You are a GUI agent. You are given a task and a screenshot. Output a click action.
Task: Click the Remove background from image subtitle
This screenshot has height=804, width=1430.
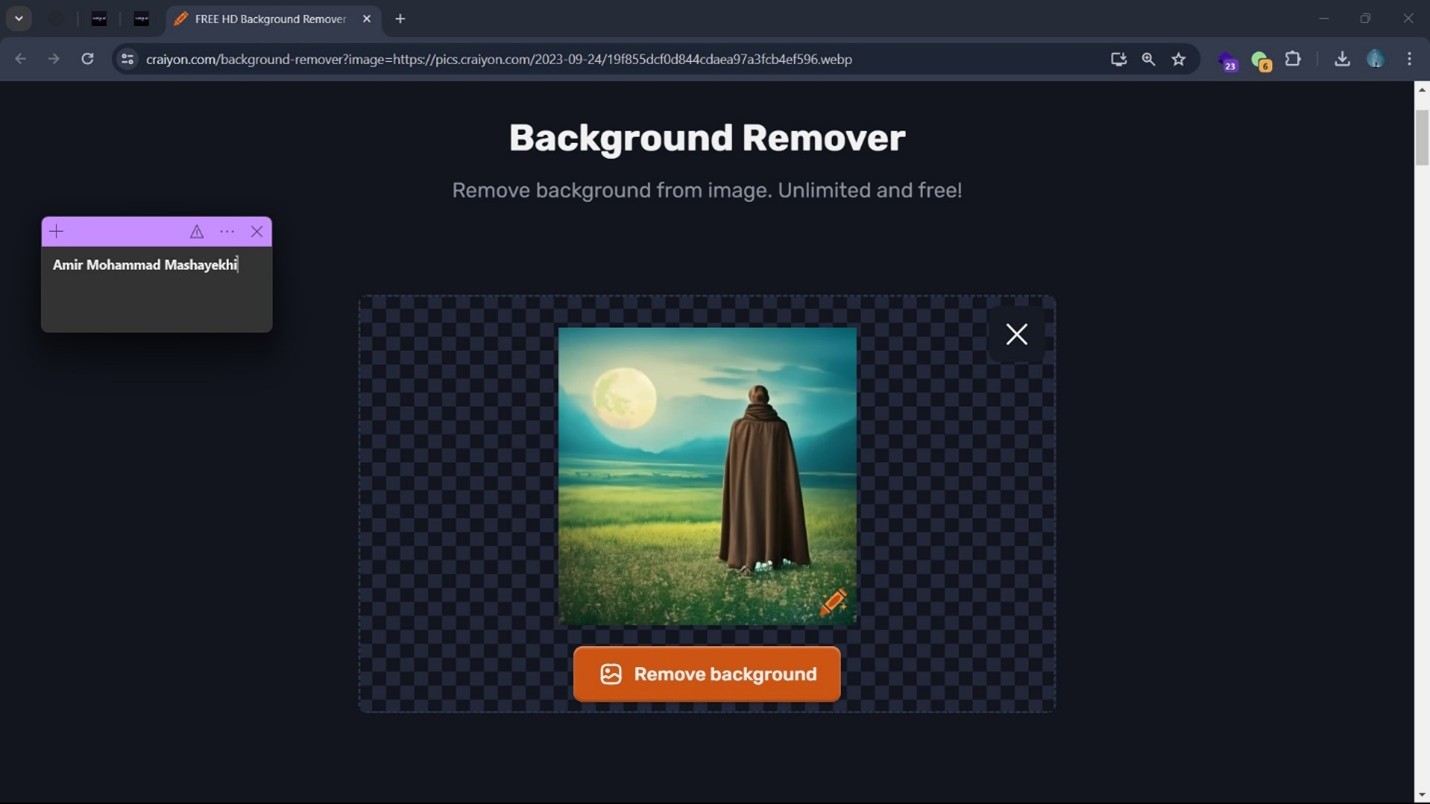pos(707,190)
